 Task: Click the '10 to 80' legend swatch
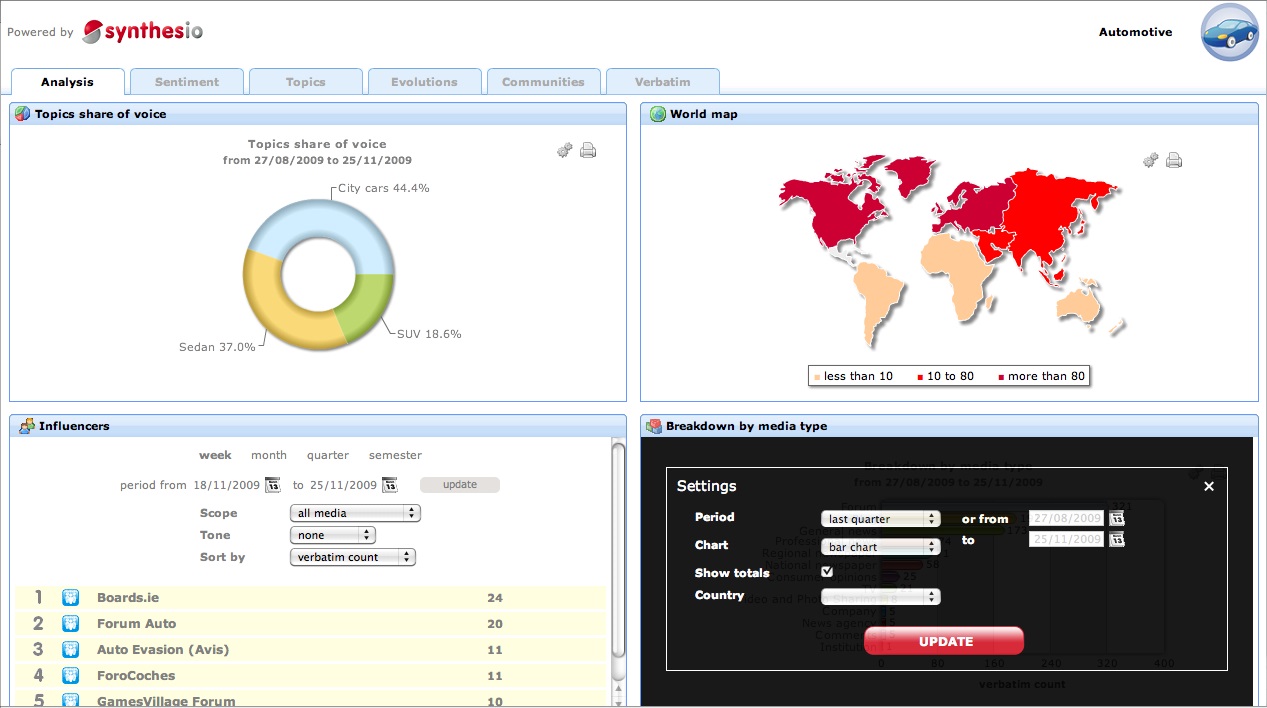tap(919, 377)
